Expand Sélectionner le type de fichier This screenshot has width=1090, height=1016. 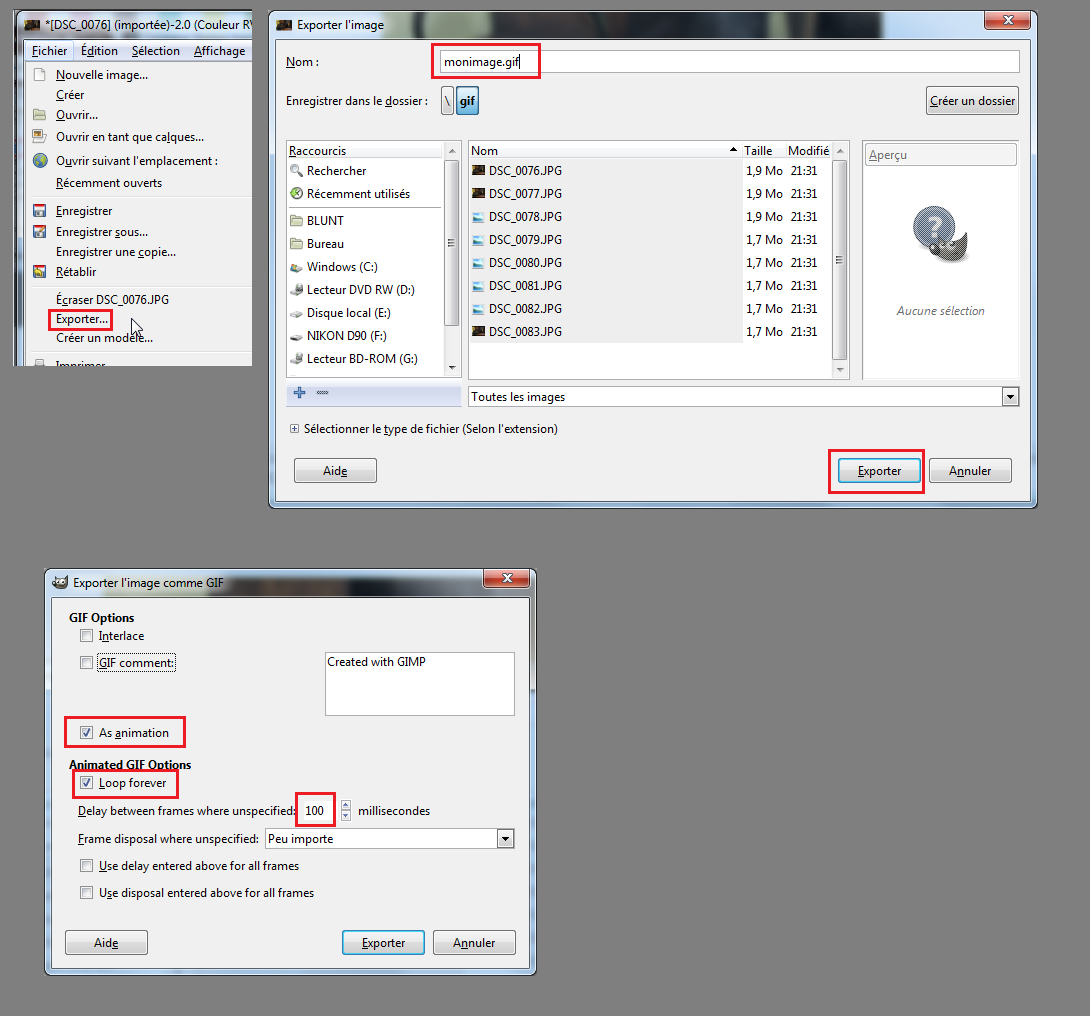(295, 429)
